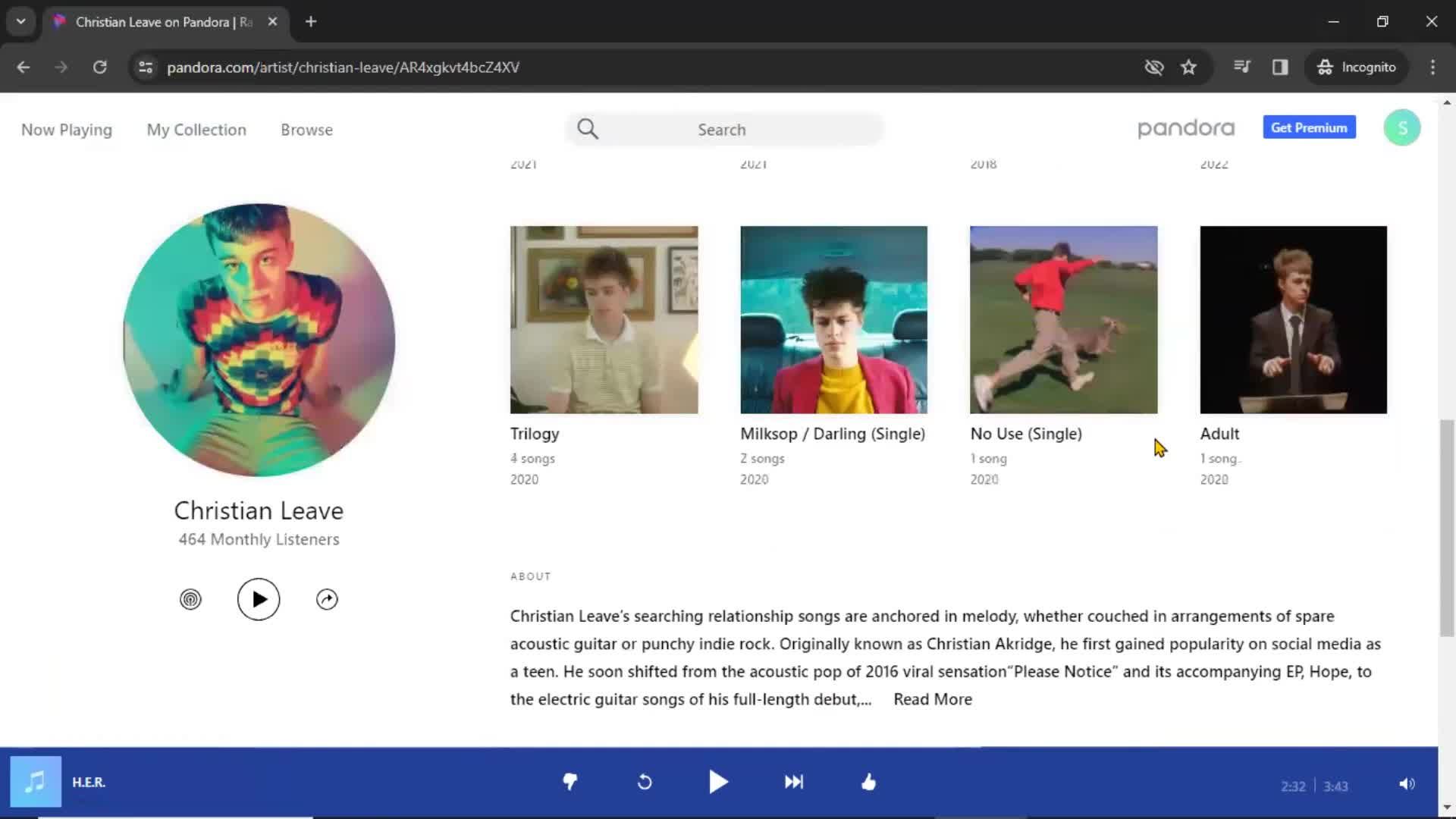Viewport: 1456px width, 819px height.
Task: Click the H.E.R. track name
Action: tap(89, 782)
